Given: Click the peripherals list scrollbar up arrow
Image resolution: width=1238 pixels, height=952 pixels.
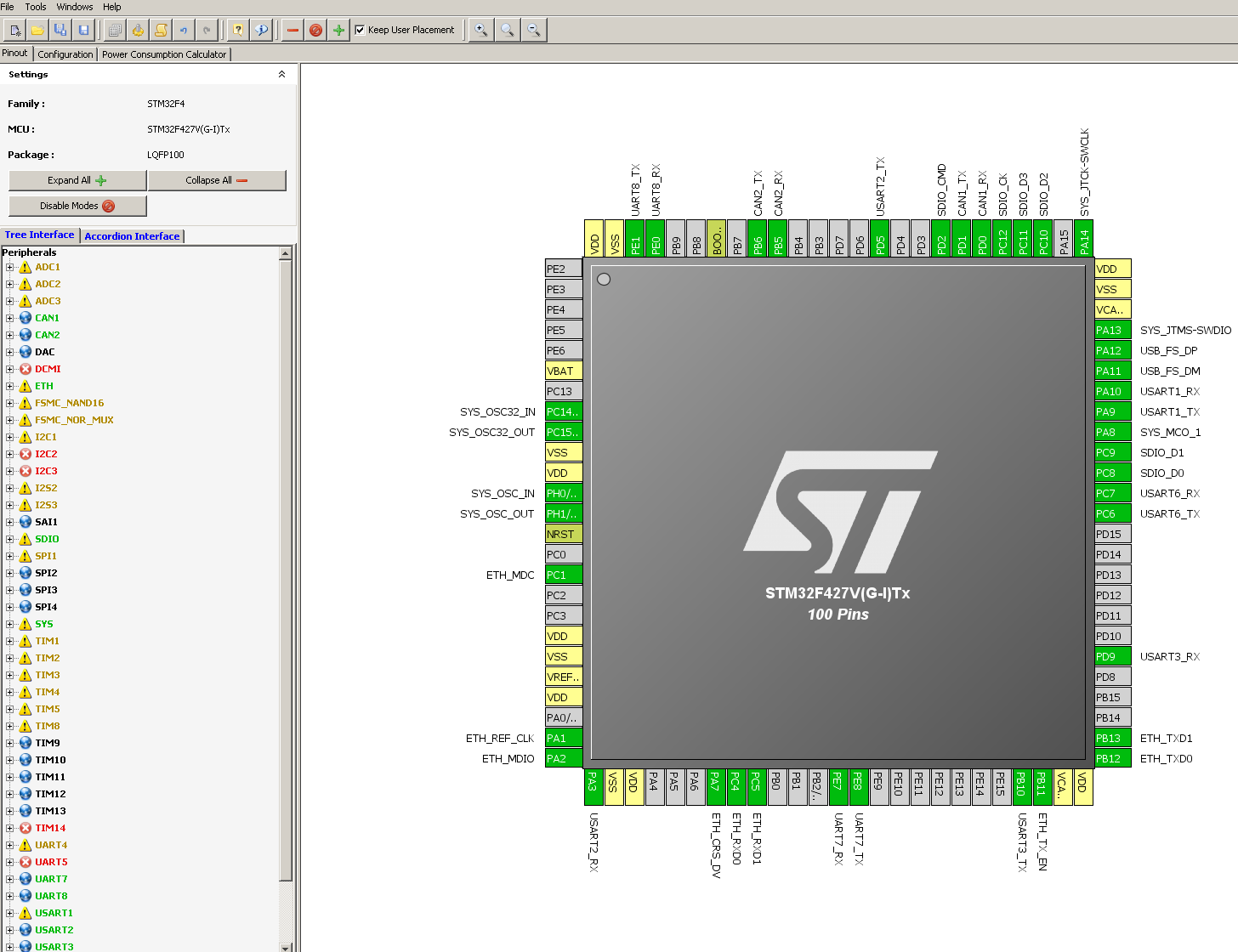Looking at the screenshot, I should [x=286, y=253].
